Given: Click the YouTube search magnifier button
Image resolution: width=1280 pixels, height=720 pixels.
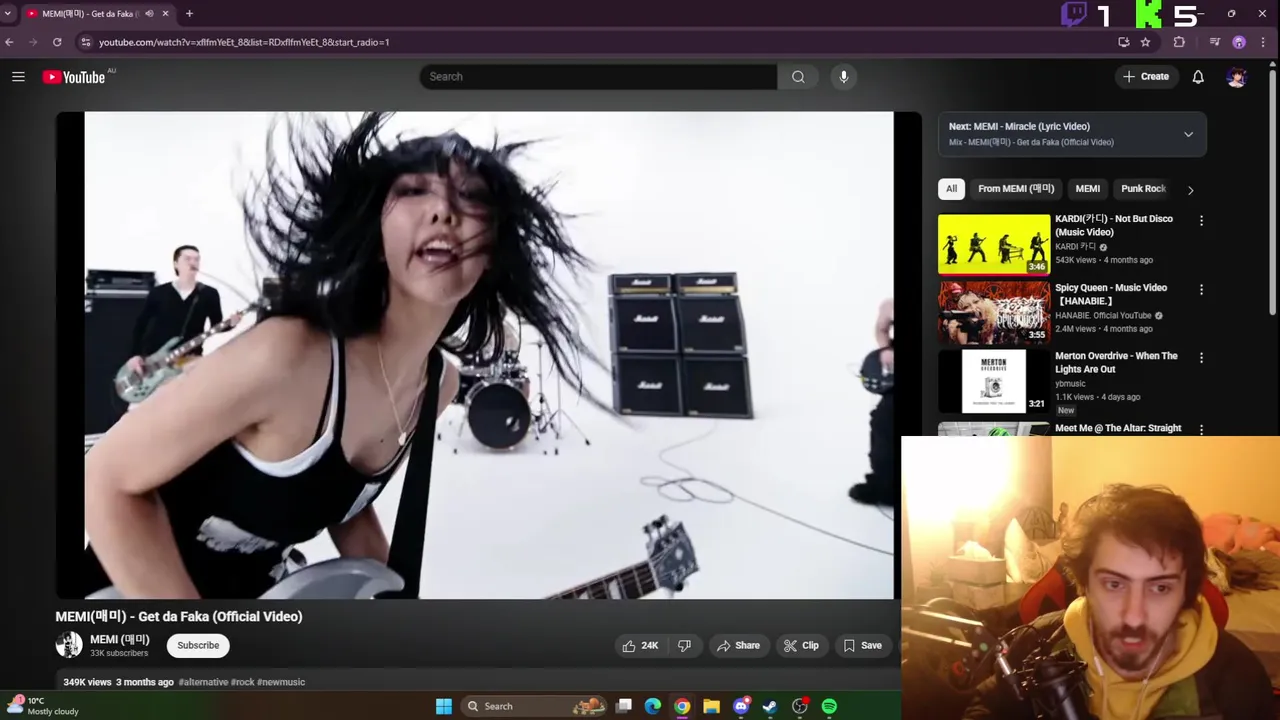Looking at the screenshot, I should pos(798,76).
